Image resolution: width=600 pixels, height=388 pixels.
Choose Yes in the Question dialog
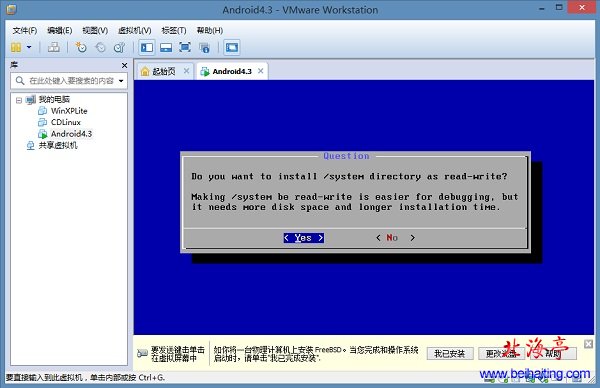pyautogui.click(x=303, y=238)
